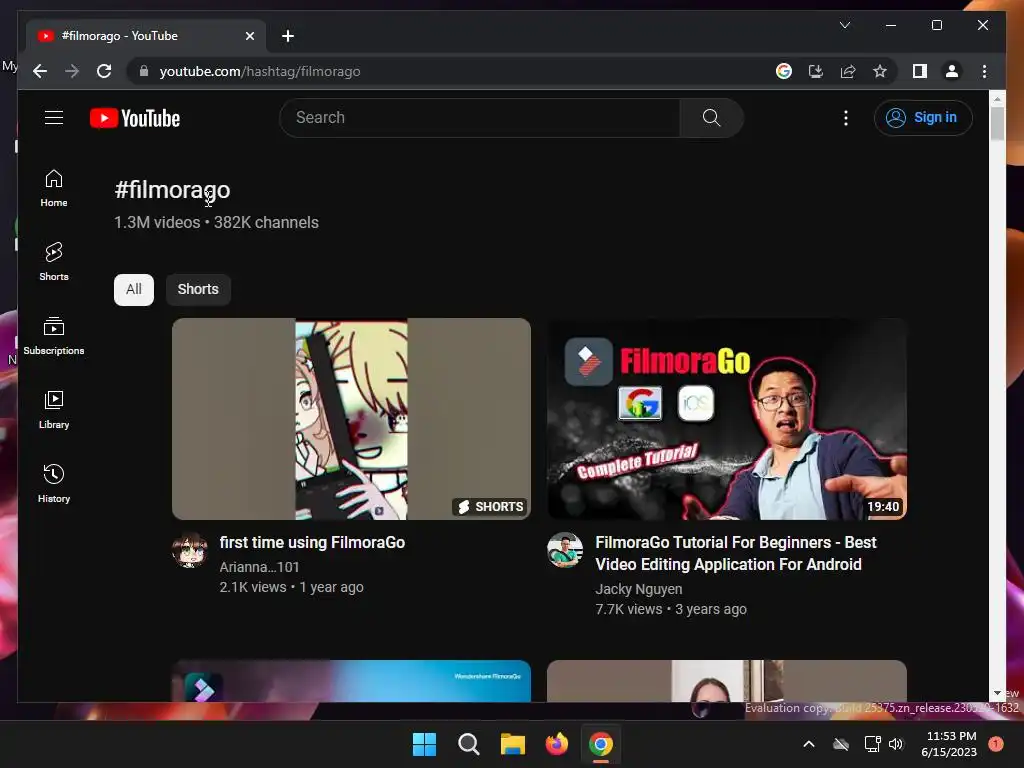The width and height of the screenshot is (1024, 768).
Task: Open Jacky Nguyen channel name
Action: pyautogui.click(x=639, y=589)
